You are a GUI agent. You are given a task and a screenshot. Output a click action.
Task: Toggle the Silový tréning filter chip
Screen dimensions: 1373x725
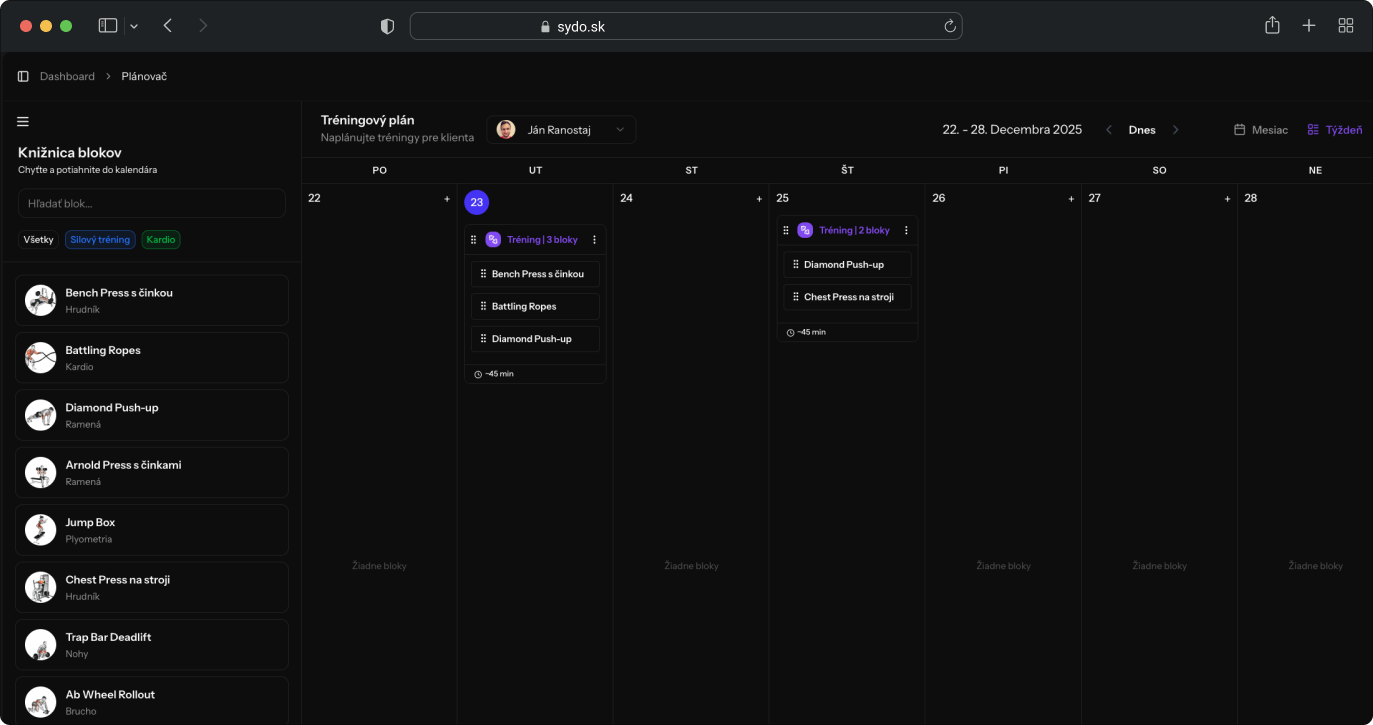point(100,240)
